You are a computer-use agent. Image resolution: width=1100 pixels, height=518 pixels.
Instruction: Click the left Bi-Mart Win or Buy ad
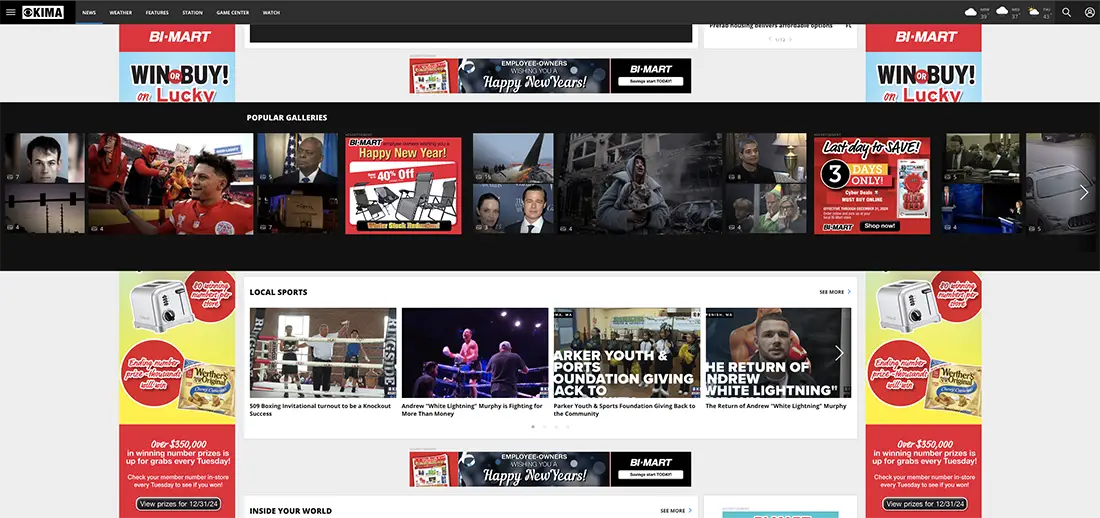click(x=177, y=64)
